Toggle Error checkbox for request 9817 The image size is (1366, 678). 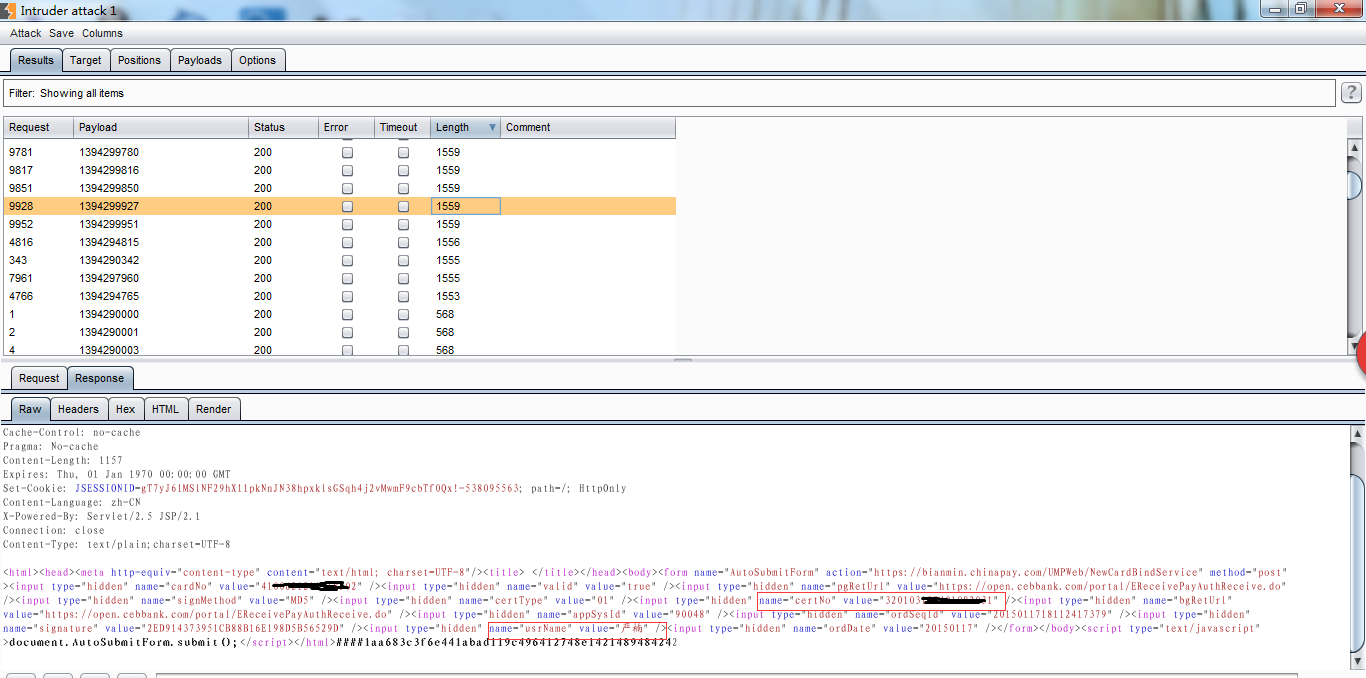[x=347, y=171]
